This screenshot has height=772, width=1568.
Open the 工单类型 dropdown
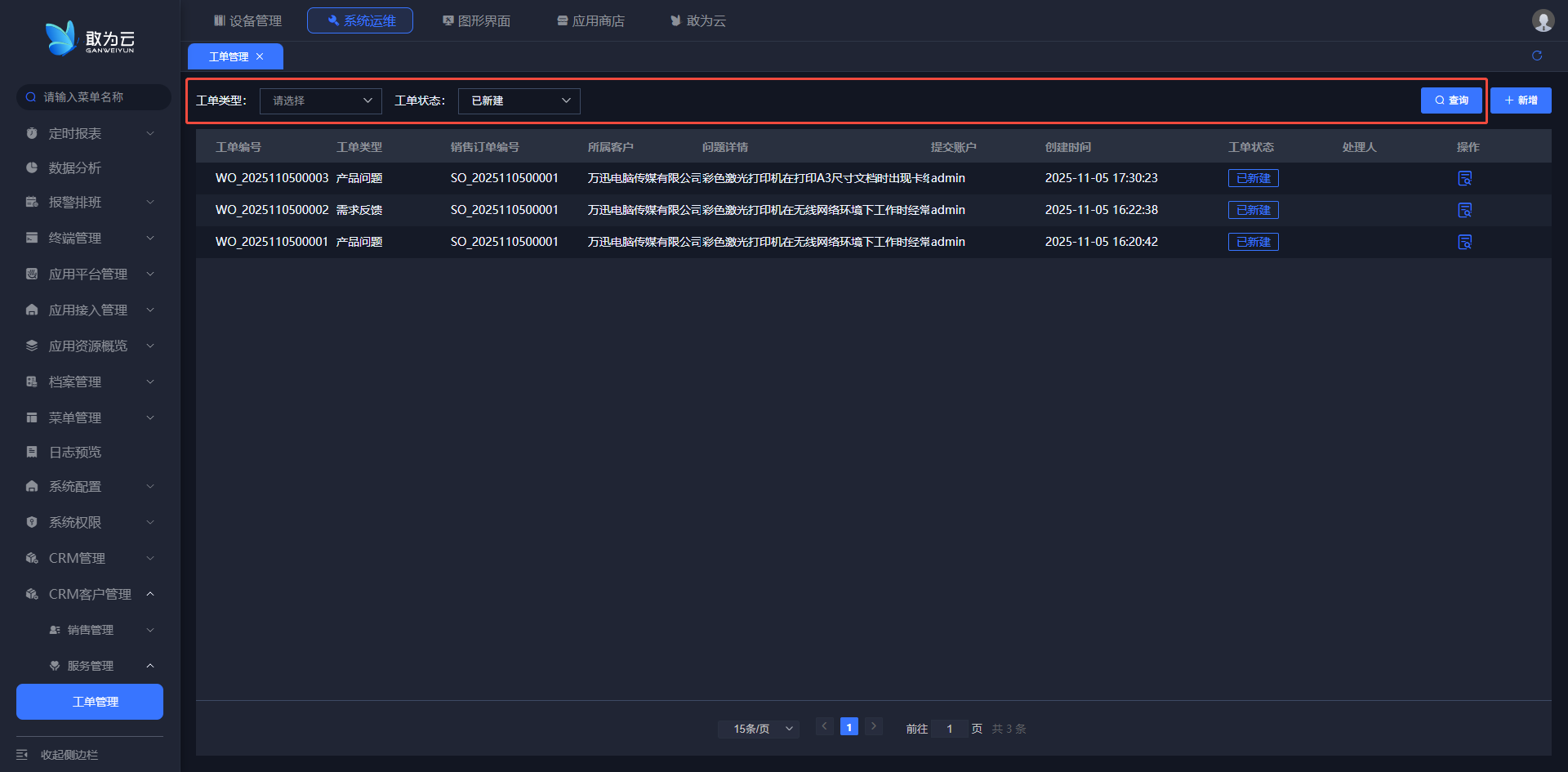[320, 100]
